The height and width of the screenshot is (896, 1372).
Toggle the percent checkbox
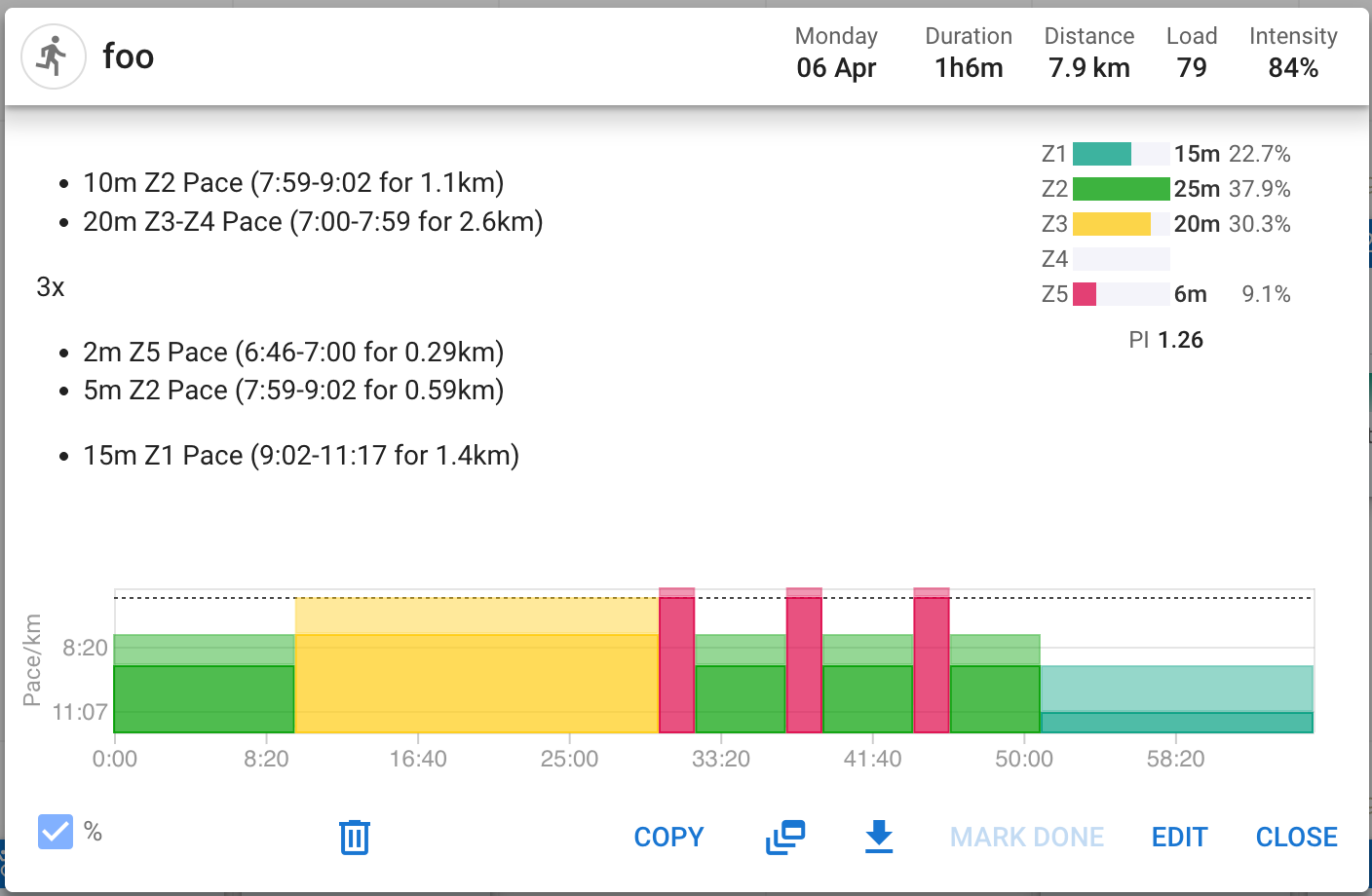56,832
